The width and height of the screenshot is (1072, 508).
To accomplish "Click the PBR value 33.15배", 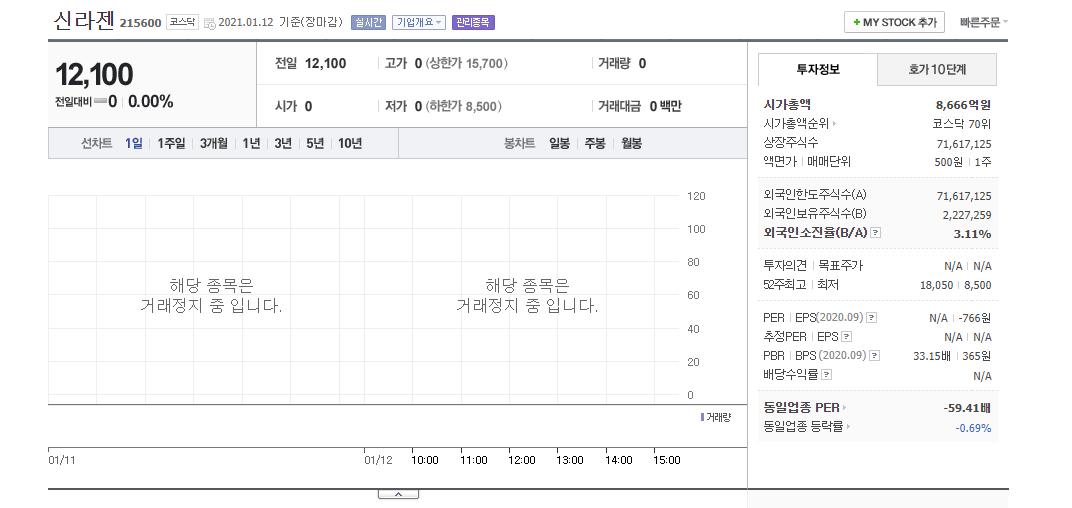I will click(x=931, y=356).
